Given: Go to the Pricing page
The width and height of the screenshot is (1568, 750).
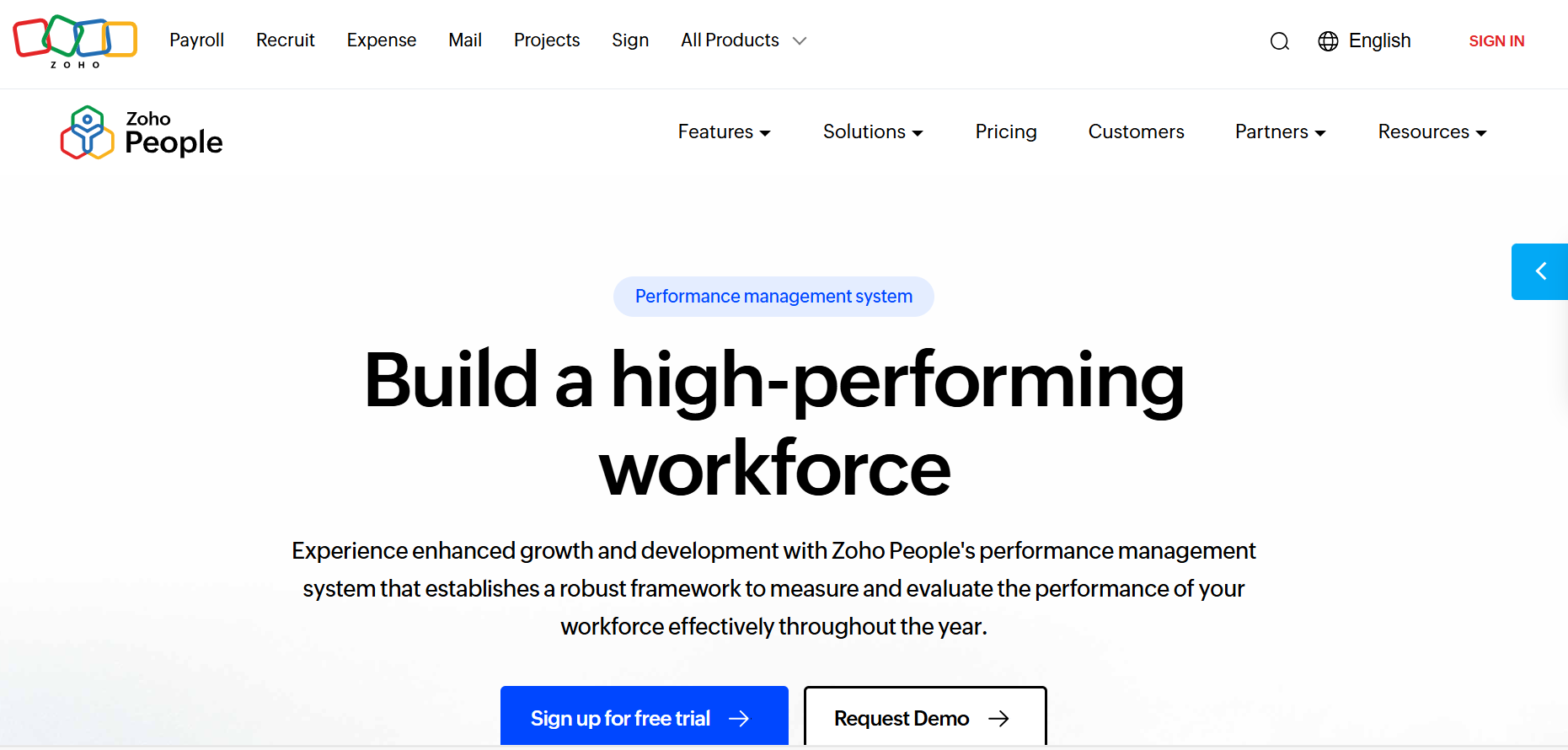Looking at the screenshot, I should (1006, 131).
